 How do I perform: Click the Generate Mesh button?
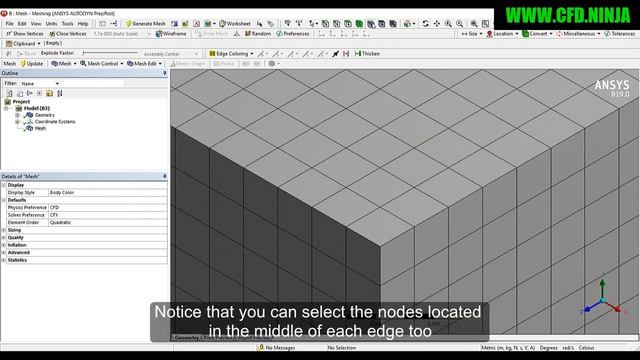pyautogui.click(x=146, y=24)
